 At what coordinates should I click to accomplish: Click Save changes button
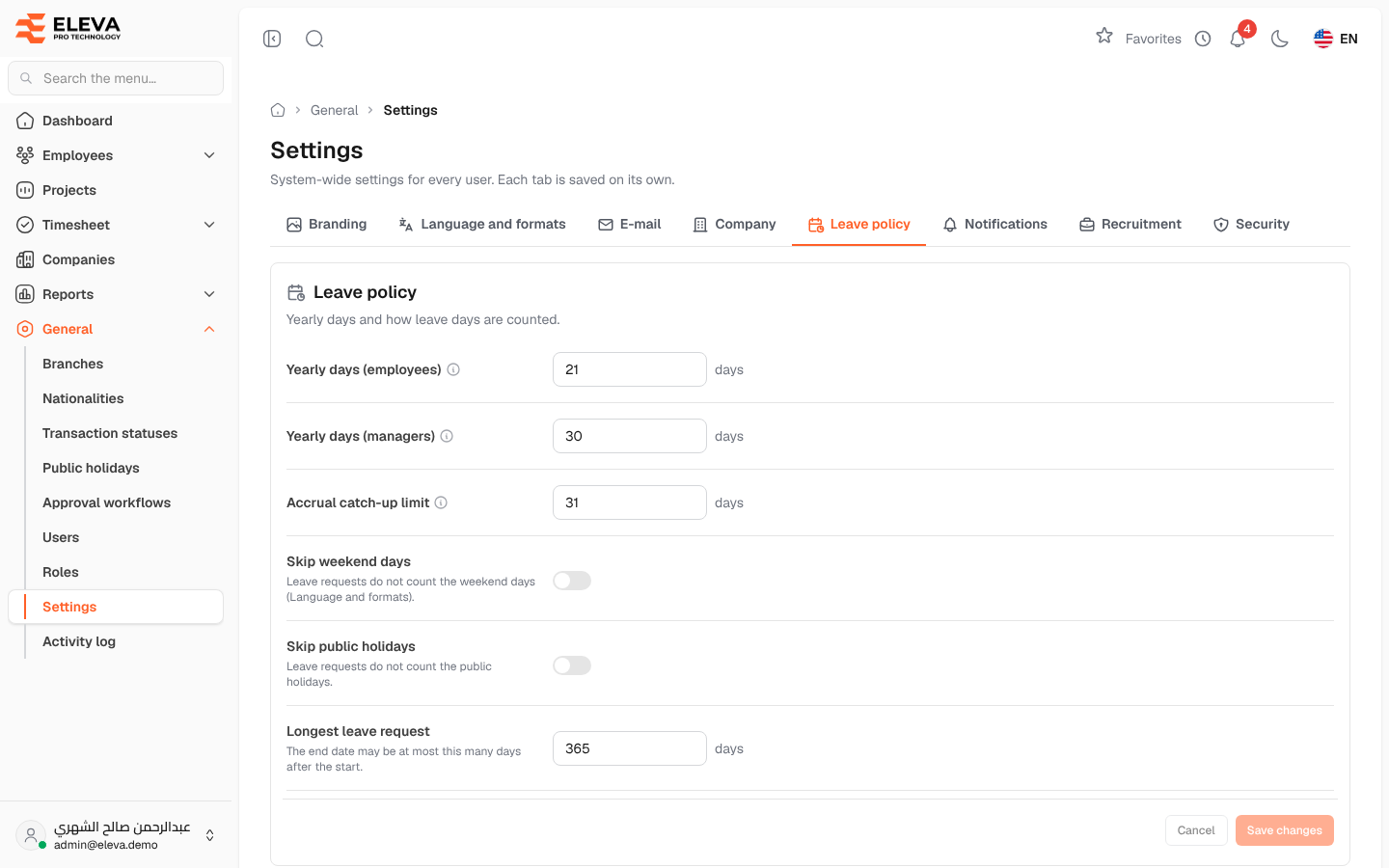(1285, 830)
